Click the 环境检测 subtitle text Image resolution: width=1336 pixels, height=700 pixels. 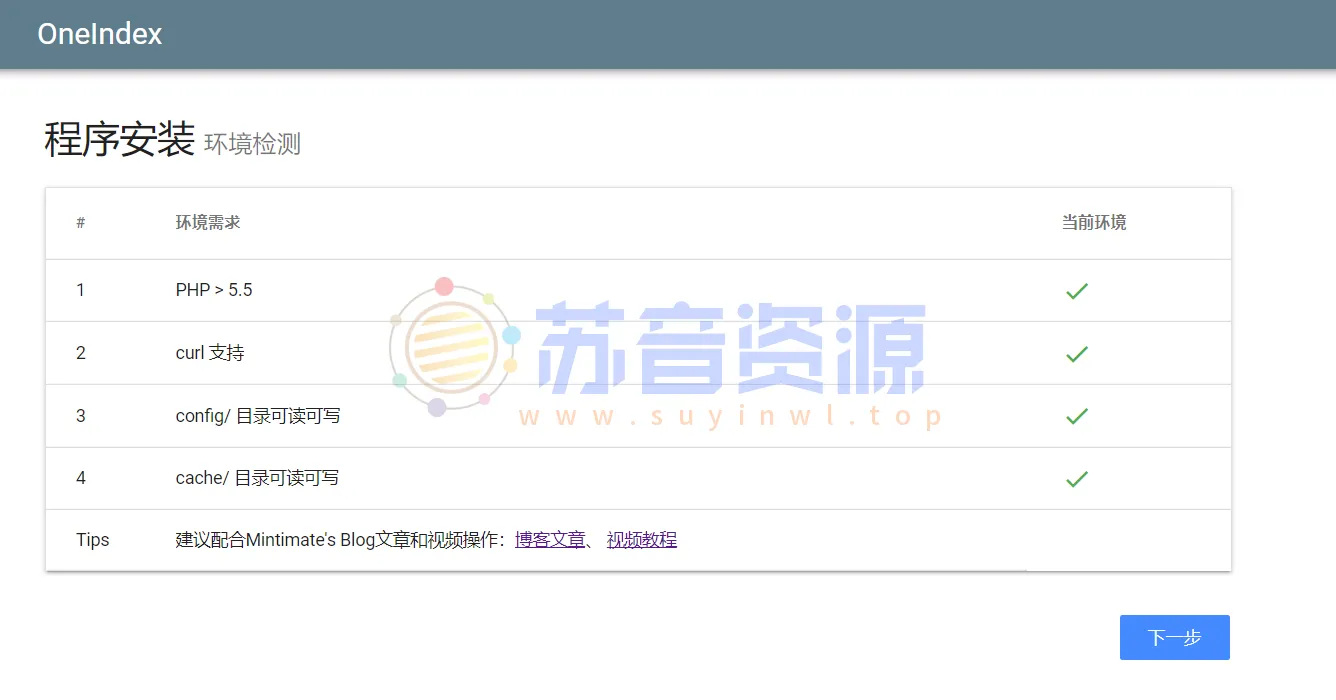251,143
